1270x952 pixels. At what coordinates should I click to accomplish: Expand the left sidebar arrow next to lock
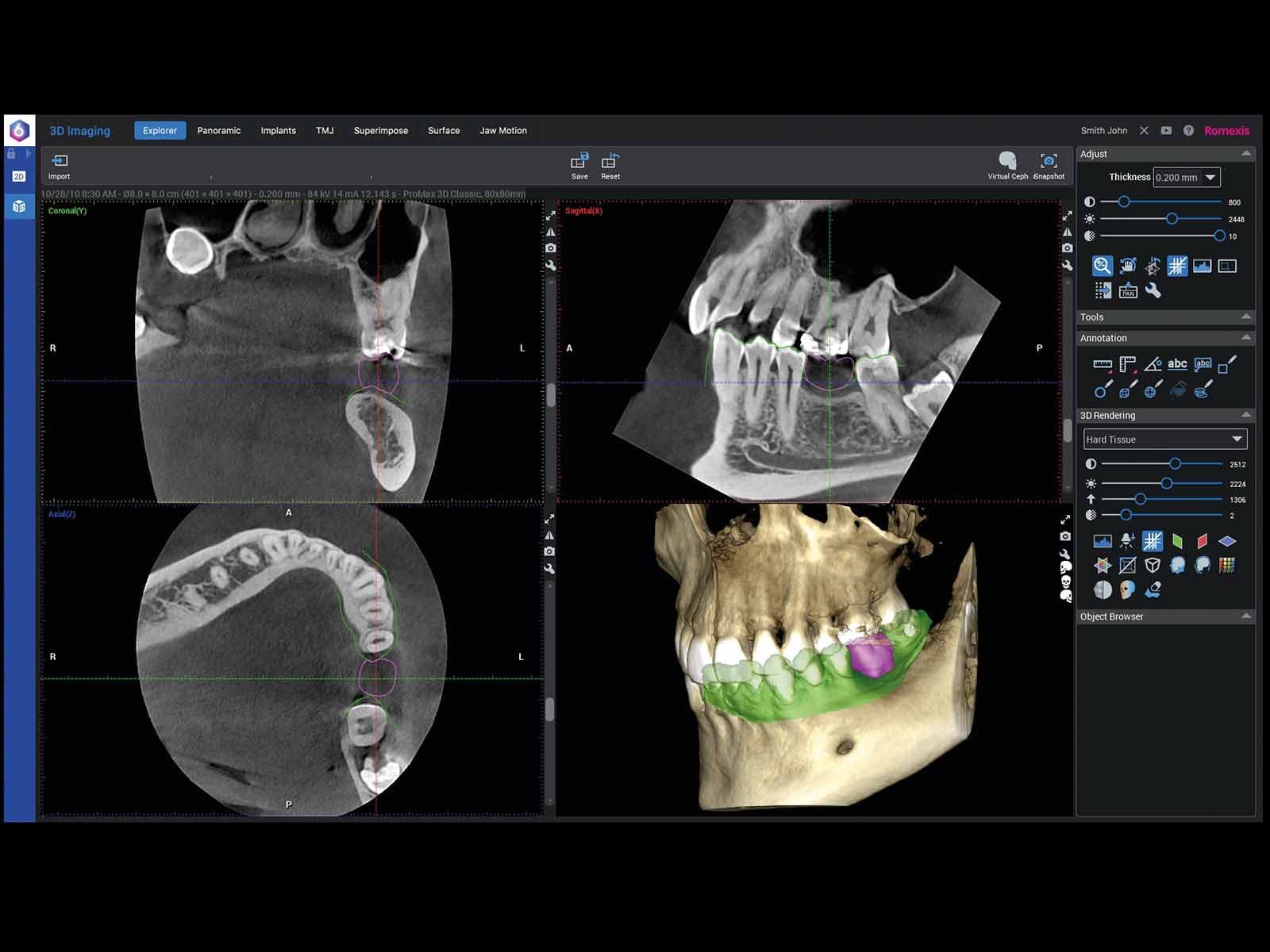(x=29, y=153)
